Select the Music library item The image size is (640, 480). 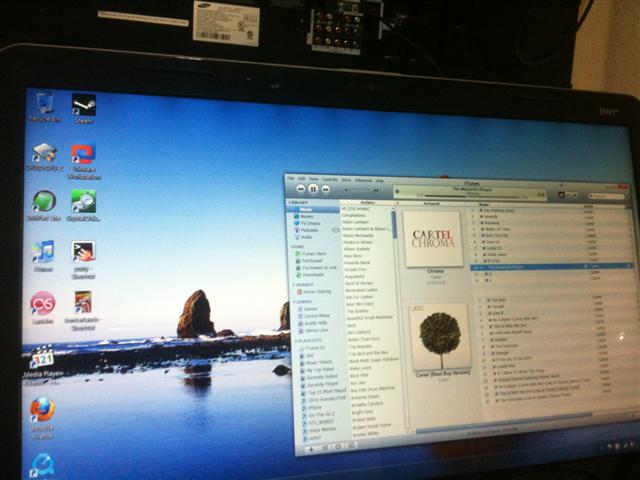pyautogui.click(x=313, y=209)
